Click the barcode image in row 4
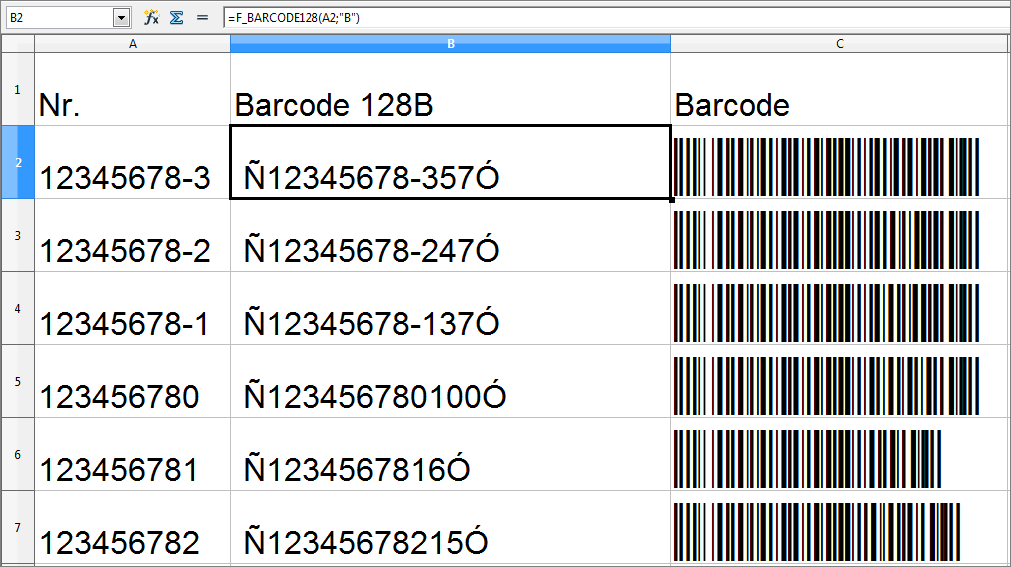 pyautogui.click(x=826, y=312)
